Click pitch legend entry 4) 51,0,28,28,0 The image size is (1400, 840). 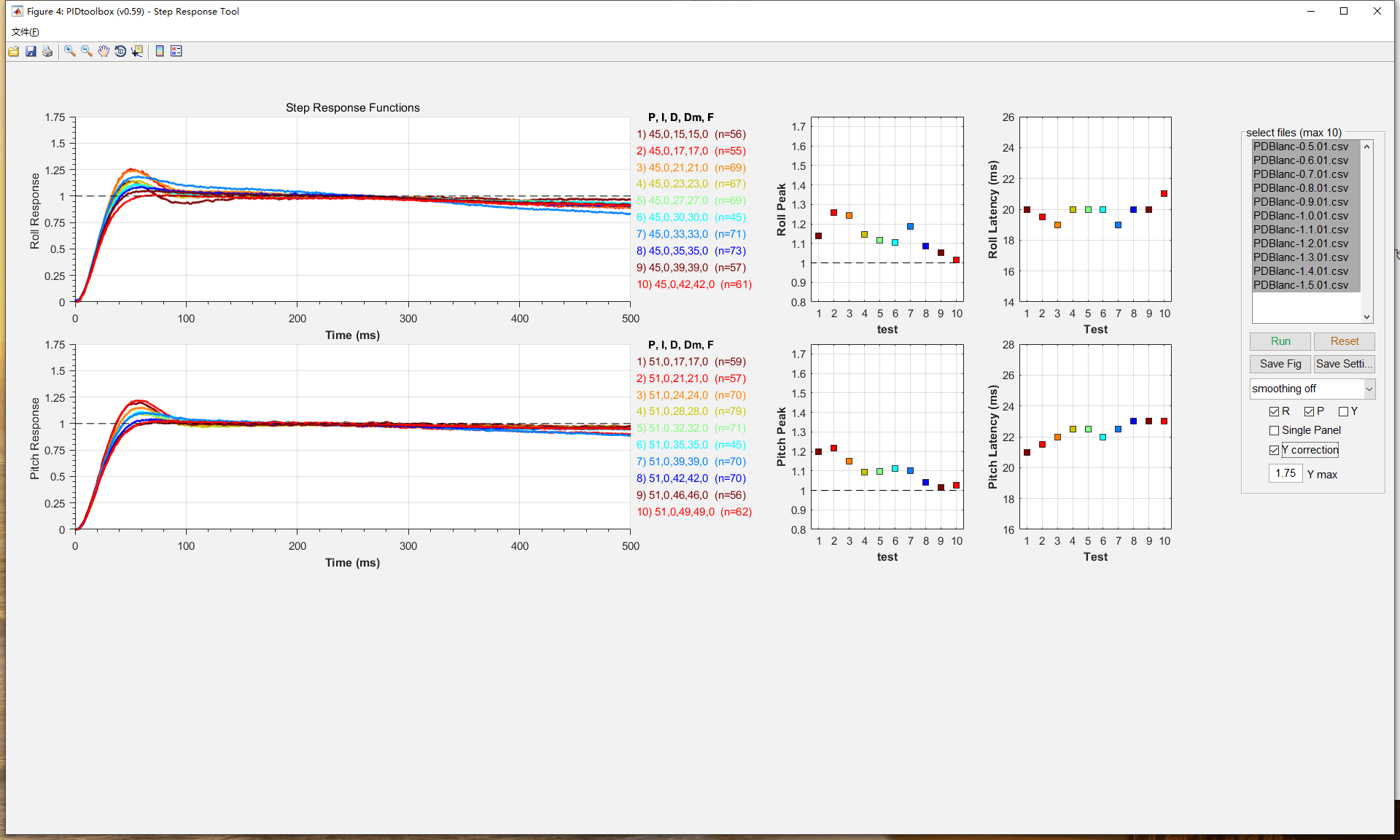click(691, 411)
